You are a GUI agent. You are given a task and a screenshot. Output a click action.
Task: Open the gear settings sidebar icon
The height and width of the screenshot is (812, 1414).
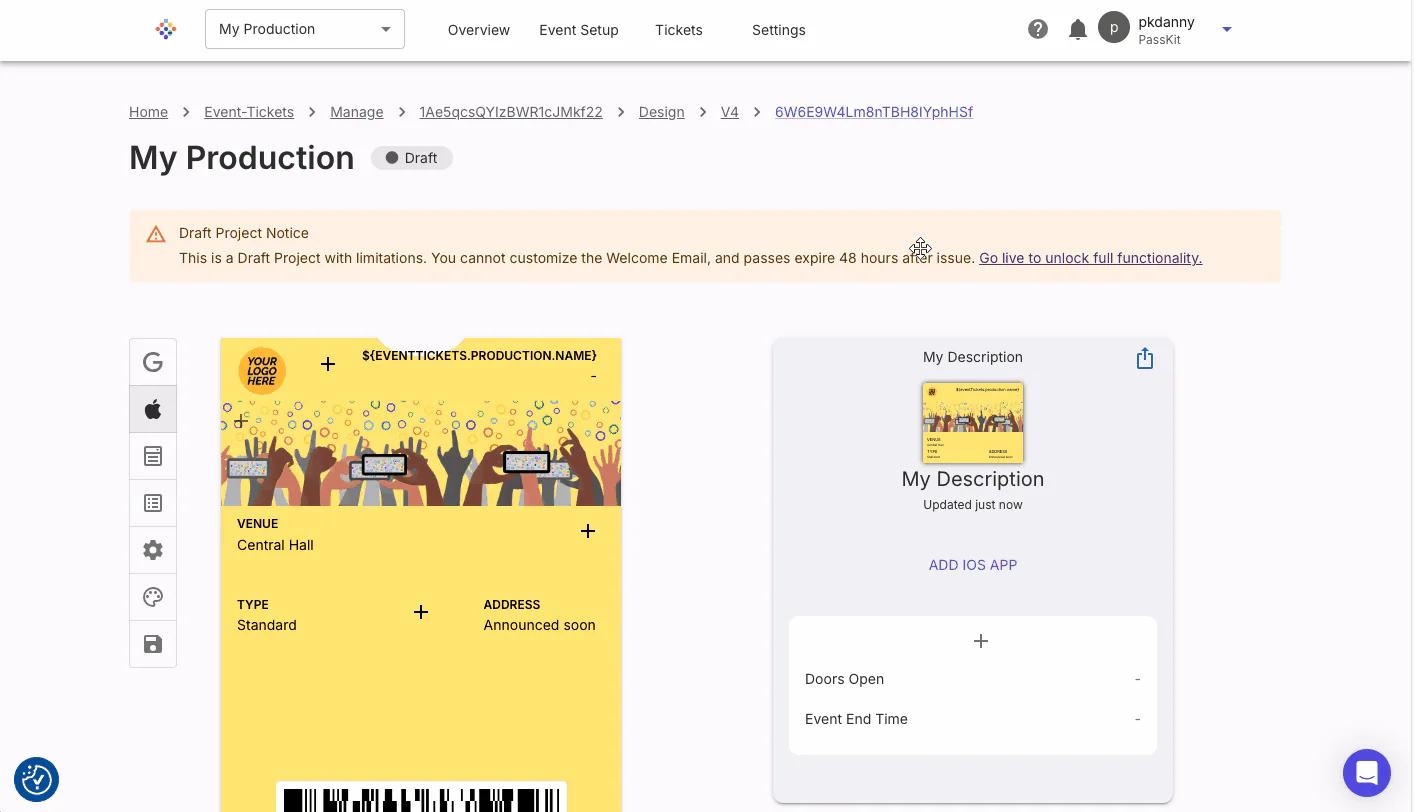pyautogui.click(x=153, y=550)
